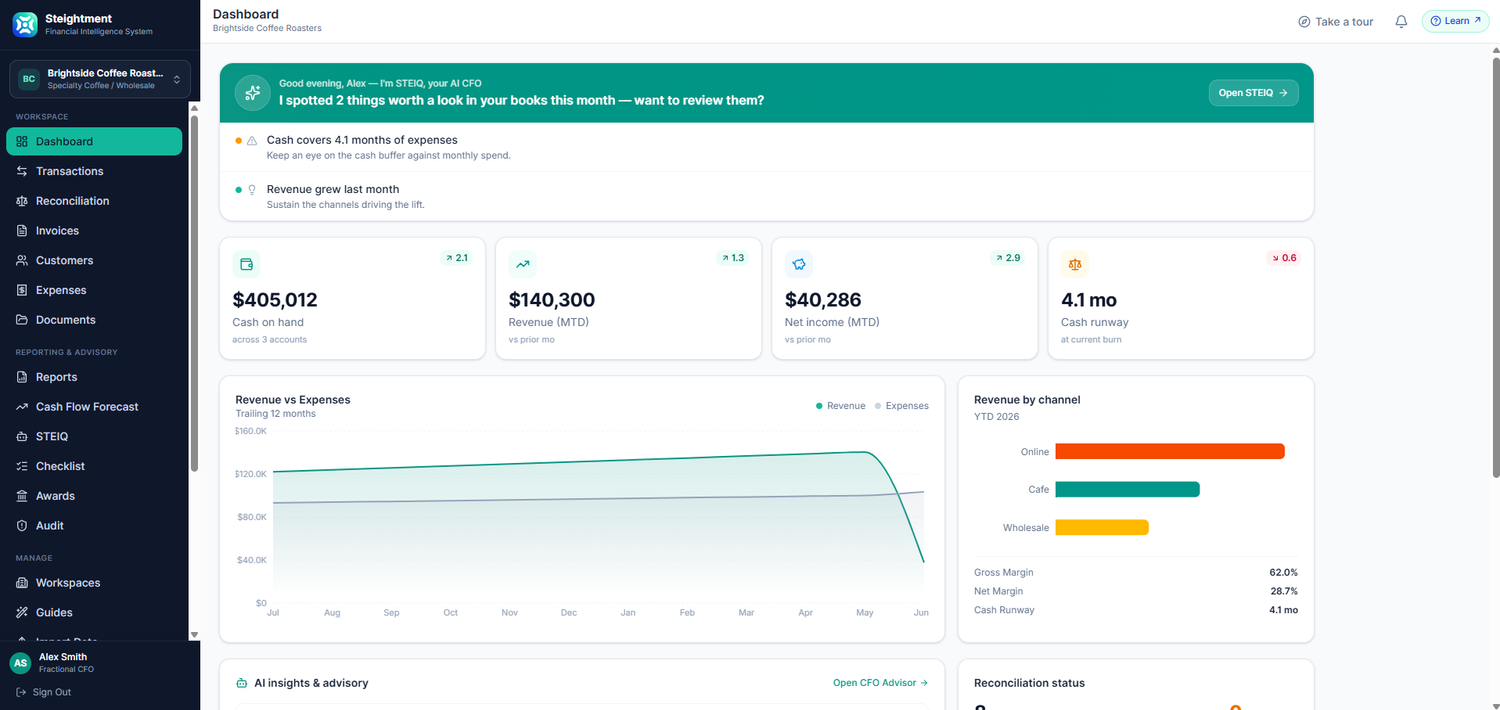Viewport: 1500px width, 710px height.
Task: Open the notifications bell
Action: pos(1401,21)
